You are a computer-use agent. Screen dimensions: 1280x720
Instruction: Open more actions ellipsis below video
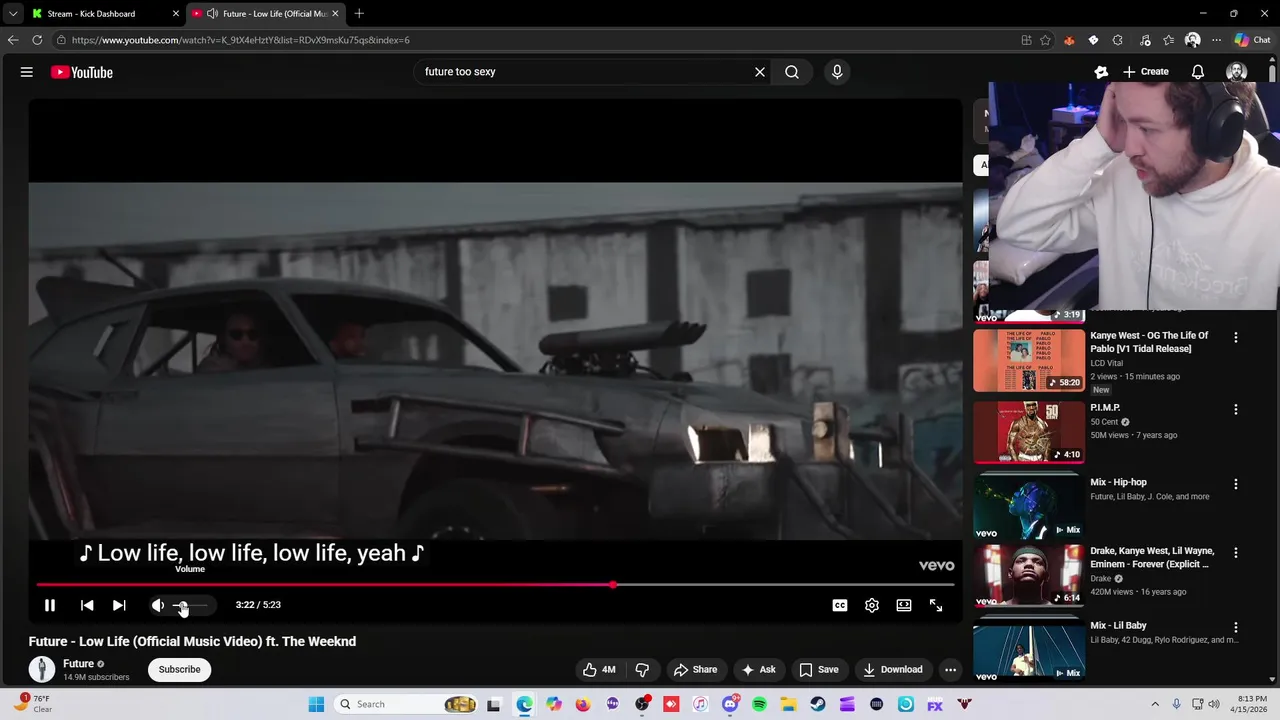click(x=951, y=669)
